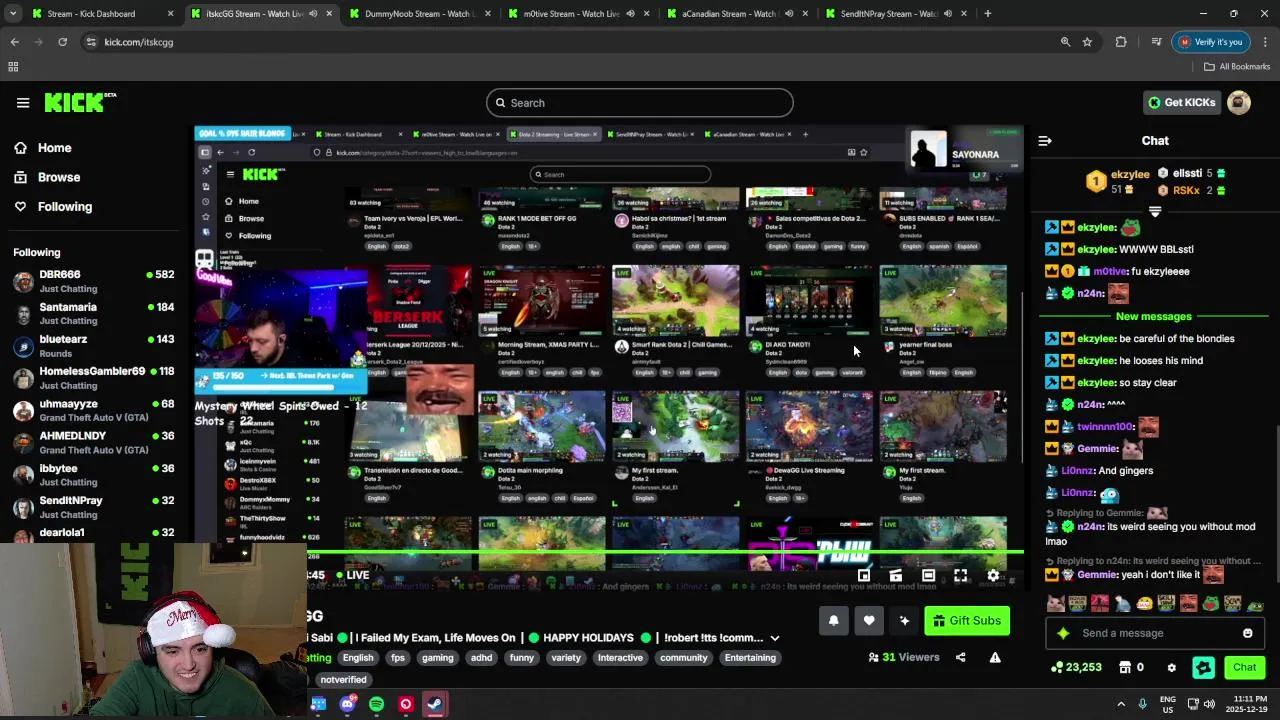Jump to New messages in chat
The image size is (1280, 720).
tap(1154, 316)
